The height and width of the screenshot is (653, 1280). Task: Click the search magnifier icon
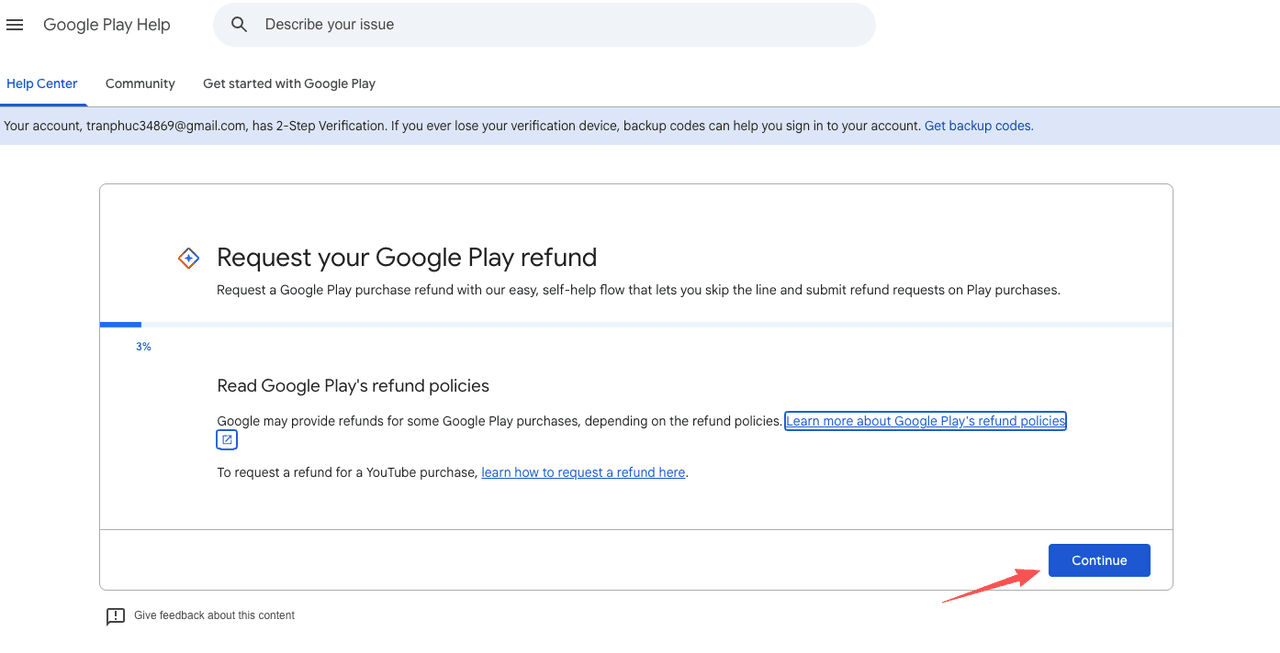point(238,24)
